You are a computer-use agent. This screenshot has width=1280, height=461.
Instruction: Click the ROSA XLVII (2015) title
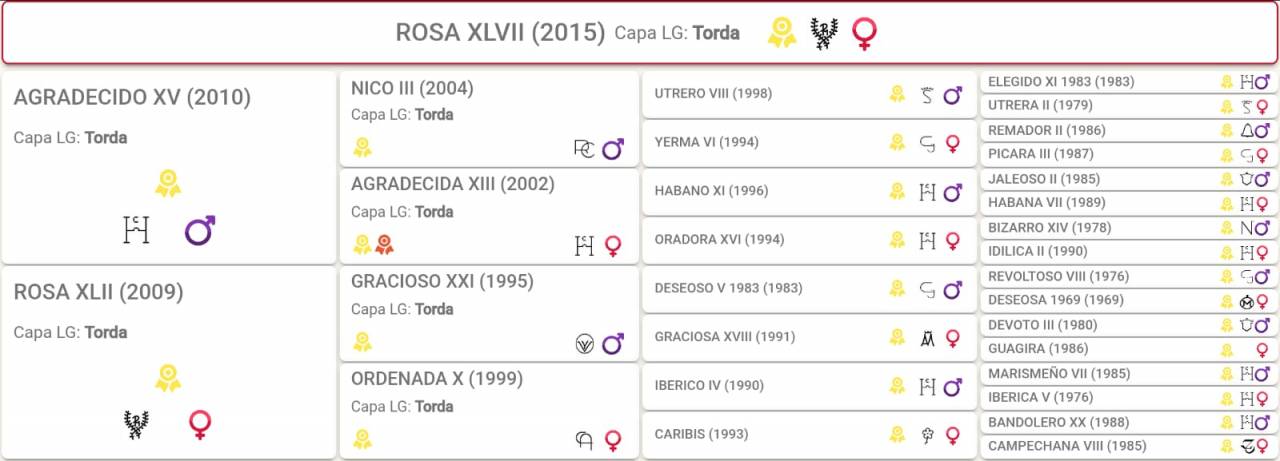click(500, 33)
